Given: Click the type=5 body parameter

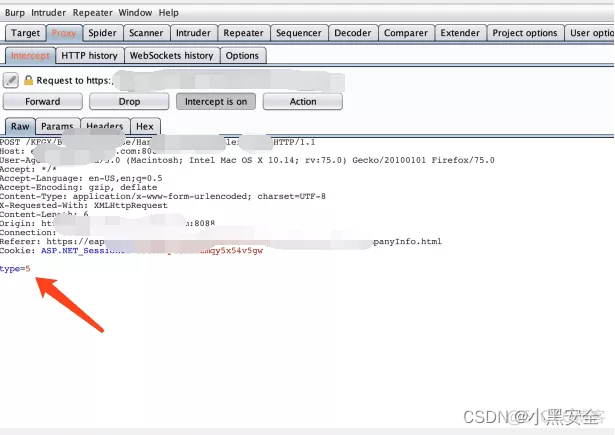Looking at the screenshot, I should pos(15,269).
